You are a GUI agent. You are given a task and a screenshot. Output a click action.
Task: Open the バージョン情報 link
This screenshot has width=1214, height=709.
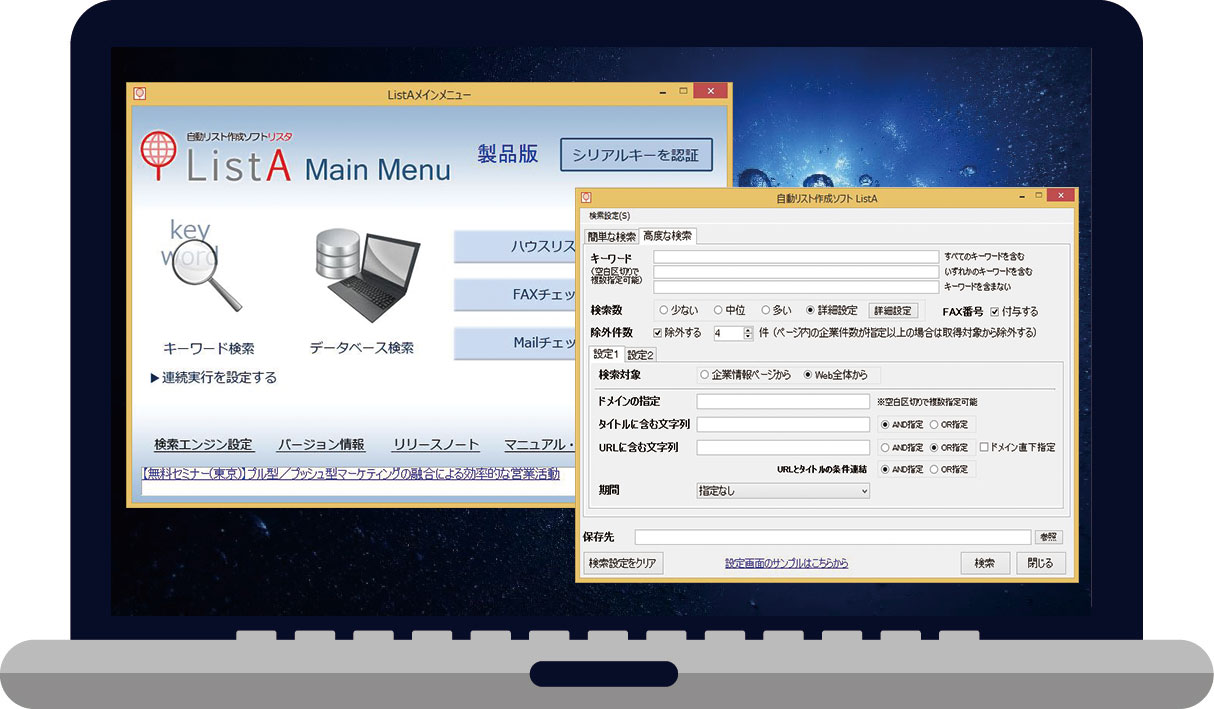(321, 445)
